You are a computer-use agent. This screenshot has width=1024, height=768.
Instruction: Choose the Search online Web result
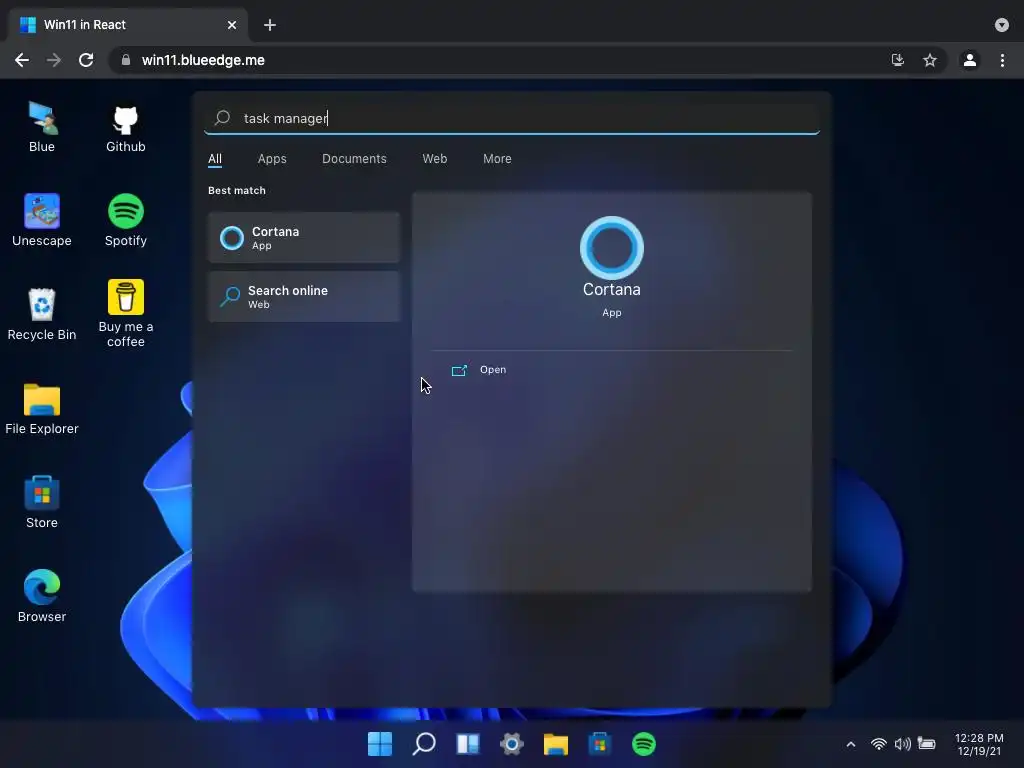point(304,296)
